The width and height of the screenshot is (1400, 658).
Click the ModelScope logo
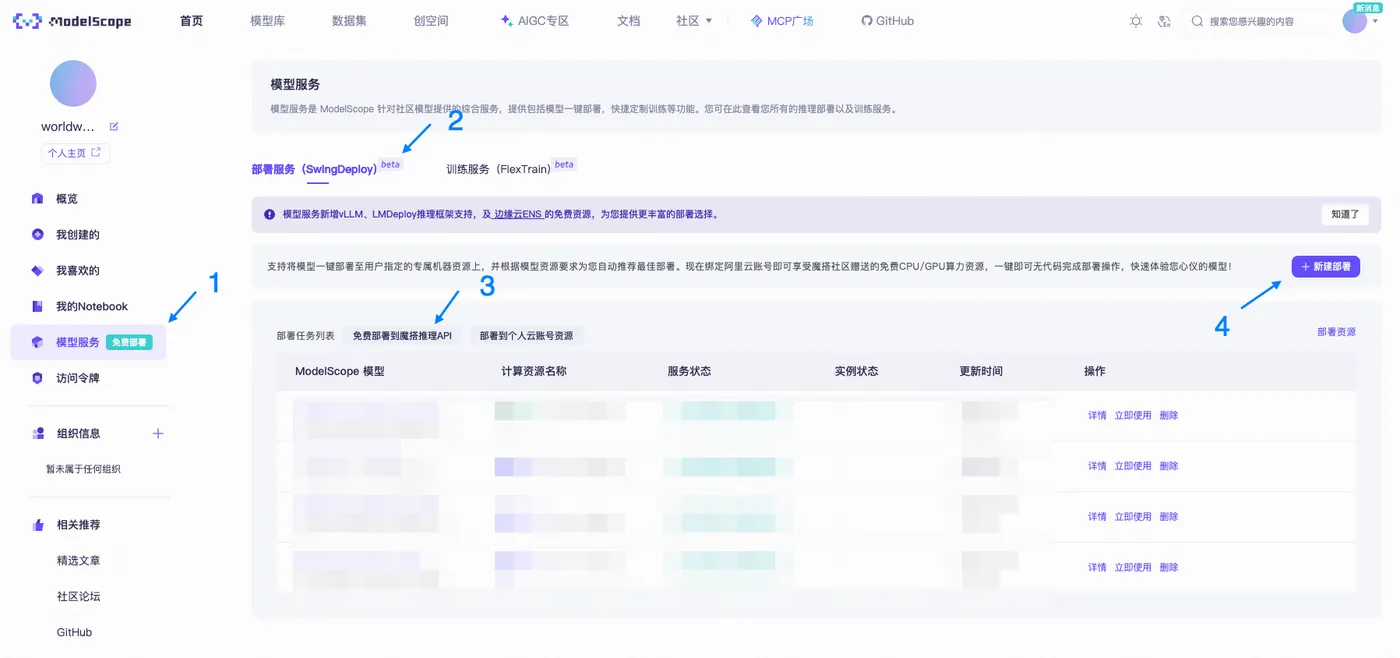click(72, 21)
